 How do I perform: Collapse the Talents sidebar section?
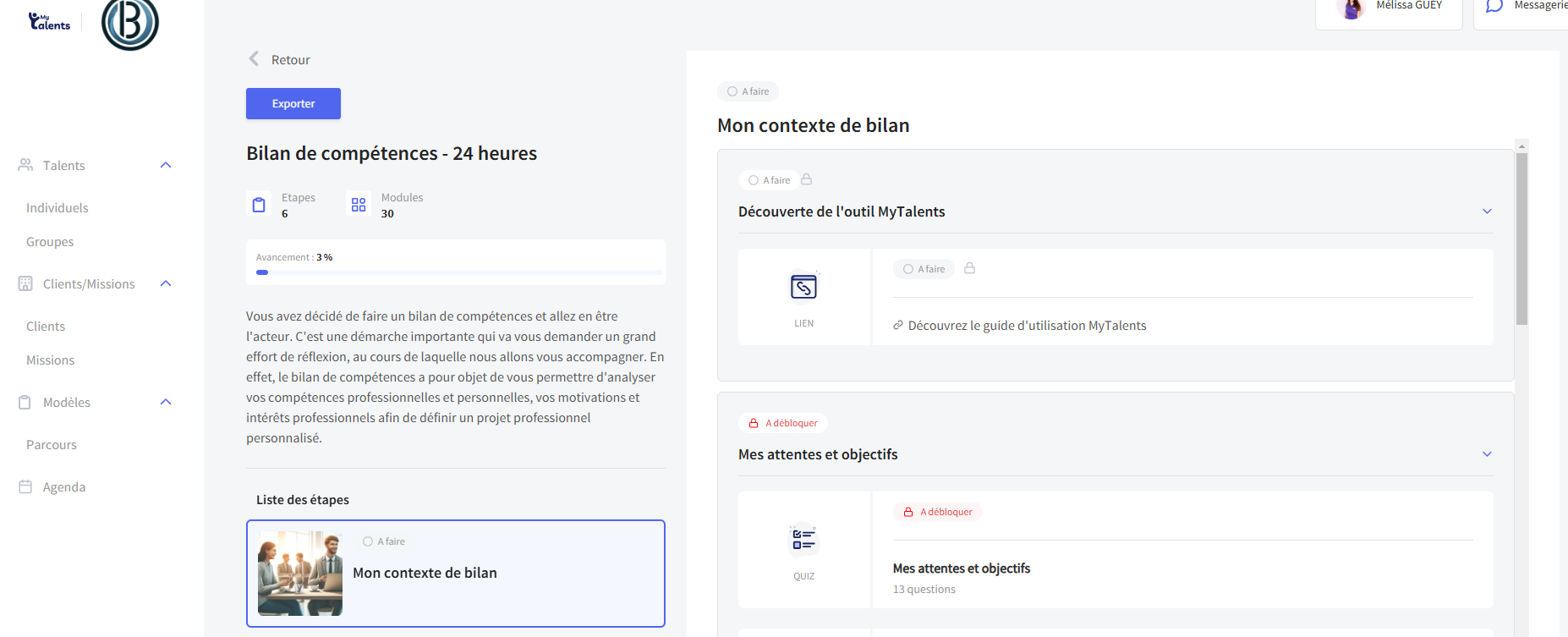[166, 165]
